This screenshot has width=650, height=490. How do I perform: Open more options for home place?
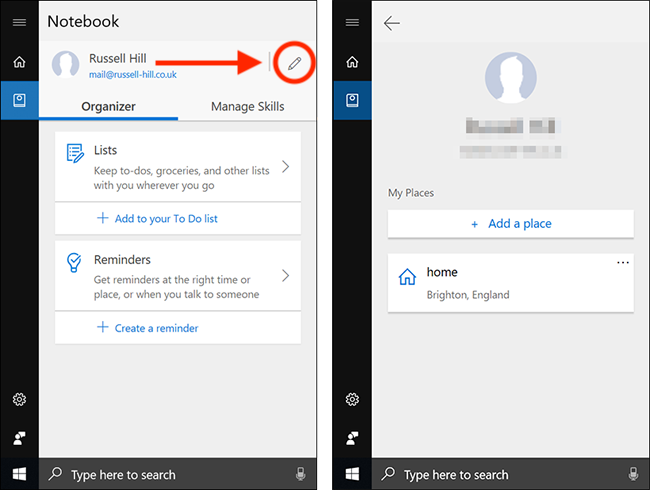623,262
